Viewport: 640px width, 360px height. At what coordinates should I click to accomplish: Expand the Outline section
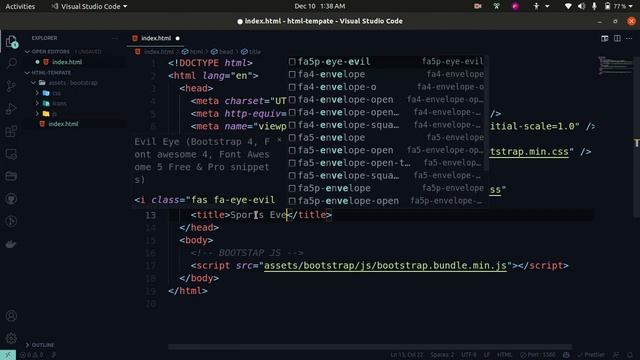point(27,345)
